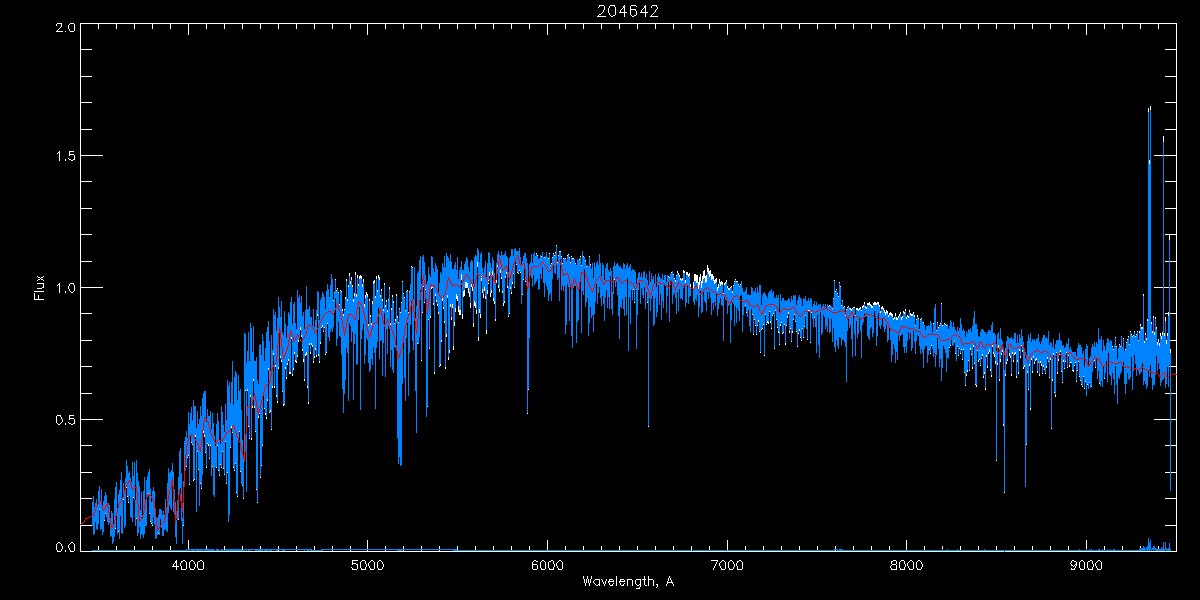Click the 1.5 flux tick label
Viewport: 1200px width, 600px height.
[64, 157]
